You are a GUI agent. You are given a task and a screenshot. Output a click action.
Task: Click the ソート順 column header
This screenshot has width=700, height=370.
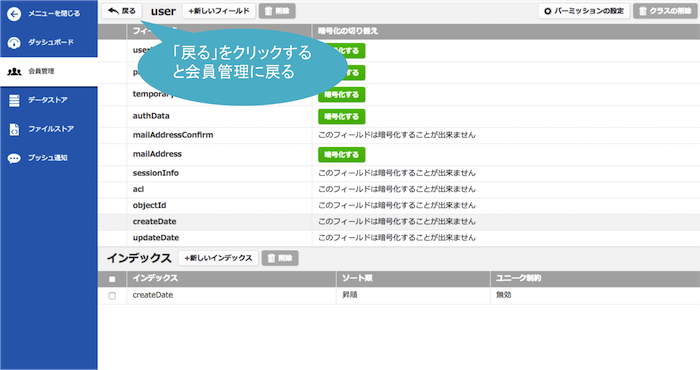tap(357, 279)
